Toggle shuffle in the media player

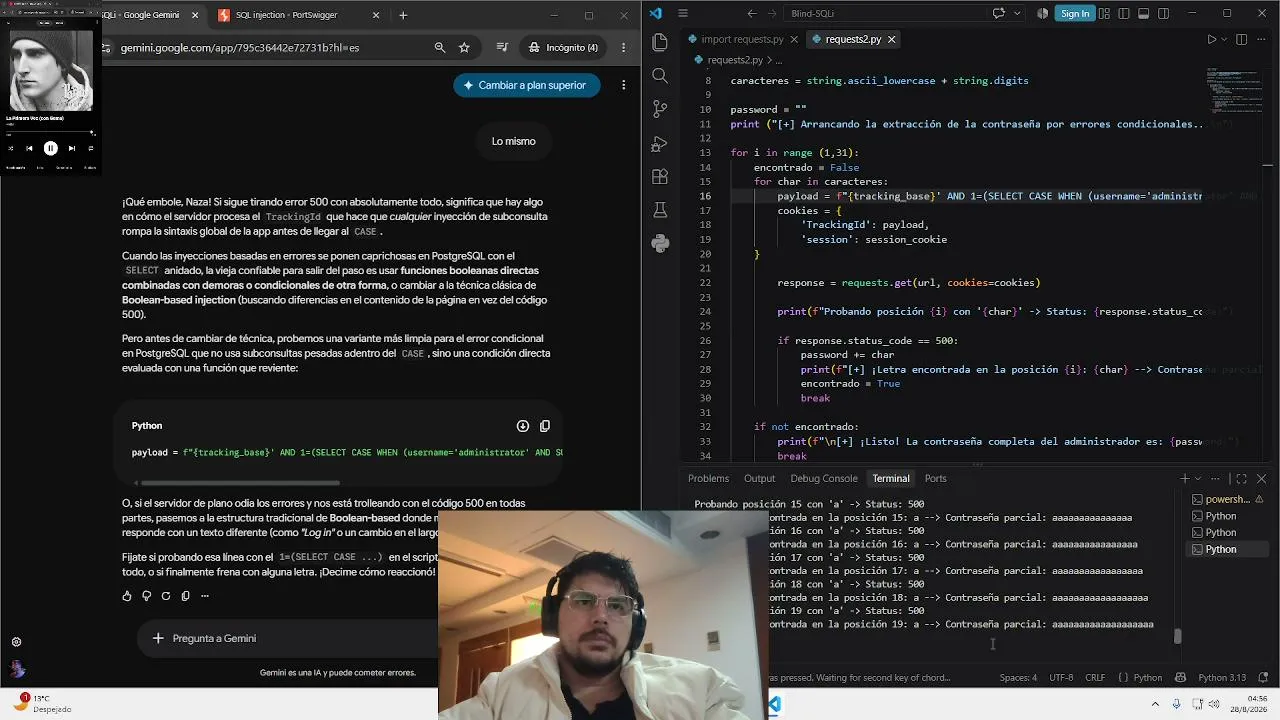11,148
